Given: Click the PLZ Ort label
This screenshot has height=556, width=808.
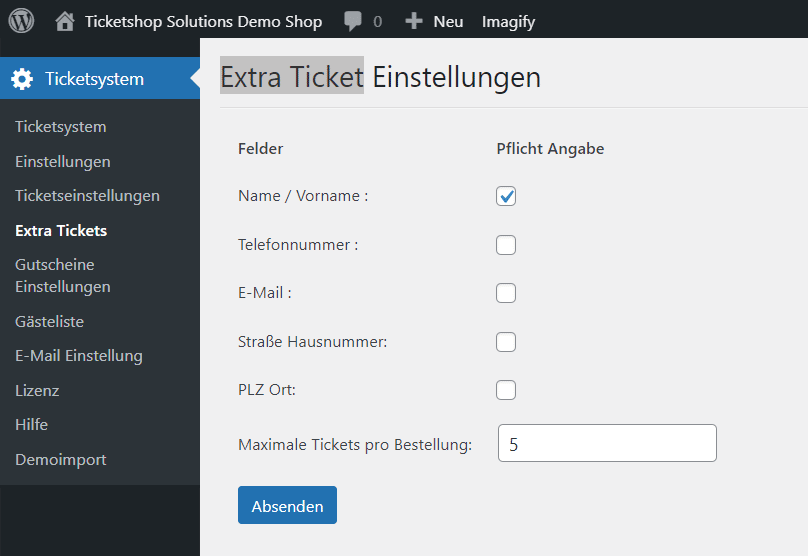Looking at the screenshot, I should pos(267,390).
